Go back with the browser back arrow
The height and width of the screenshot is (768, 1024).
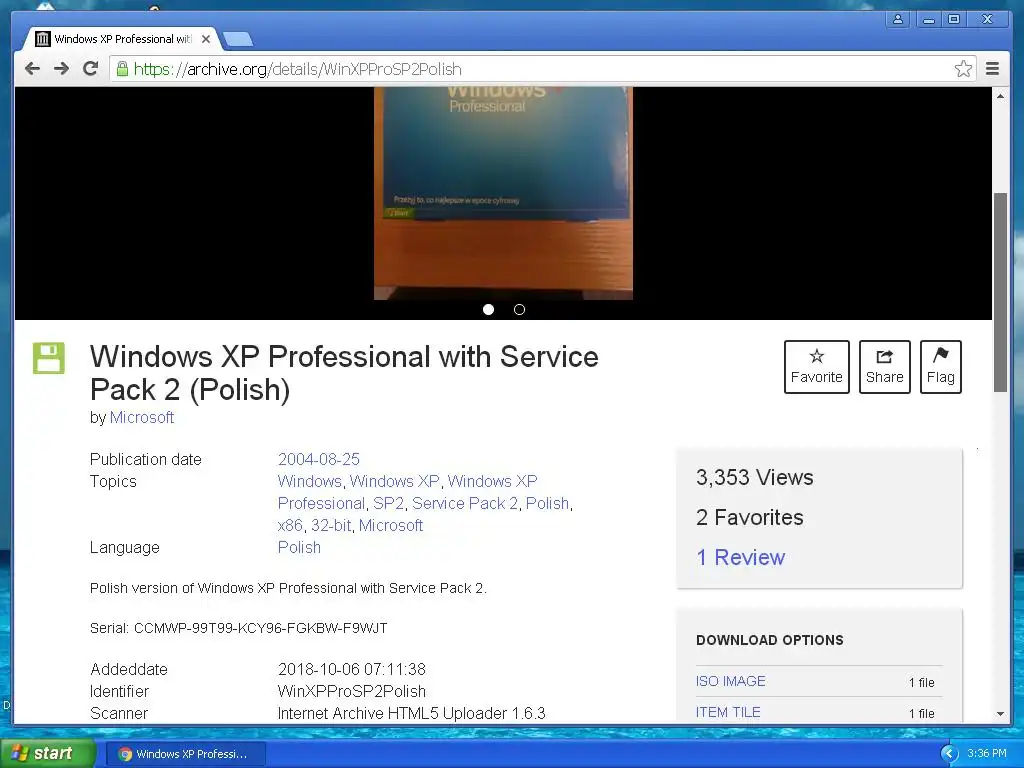click(32, 69)
